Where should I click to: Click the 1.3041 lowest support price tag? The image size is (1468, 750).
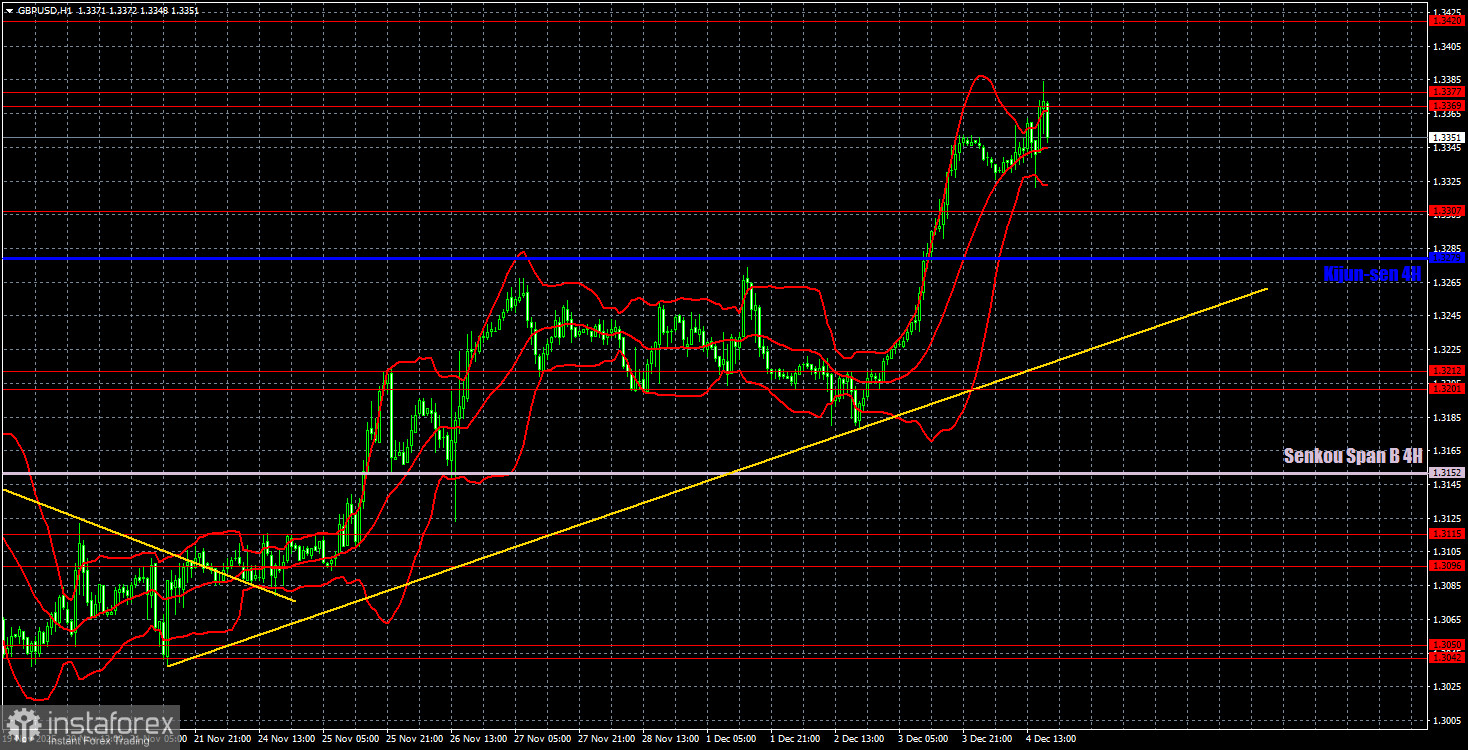pos(1447,658)
